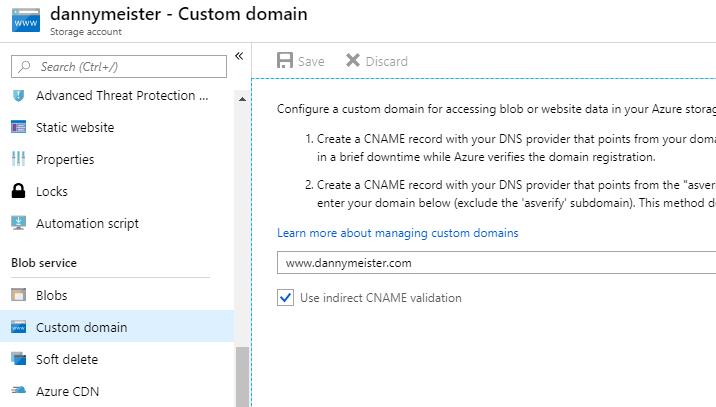Click the Properties bars icon
The image size is (716, 407).
coord(18,159)
